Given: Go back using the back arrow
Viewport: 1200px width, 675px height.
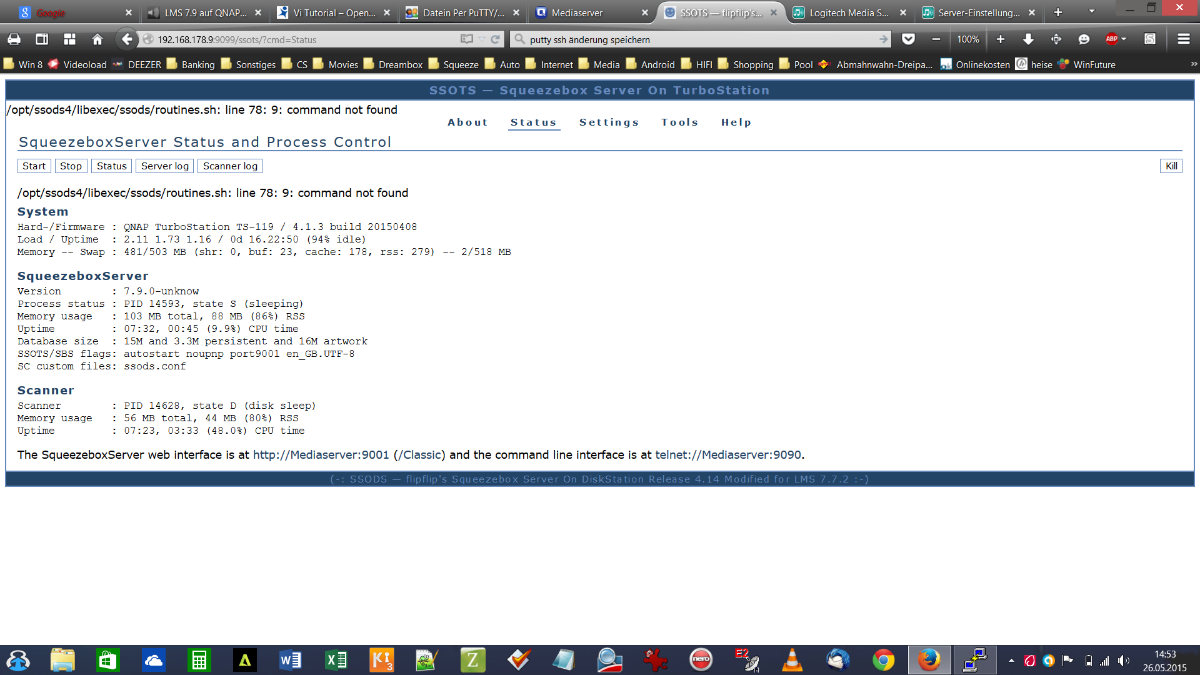Looking at the screenshot, I should (x=126, y=39).
